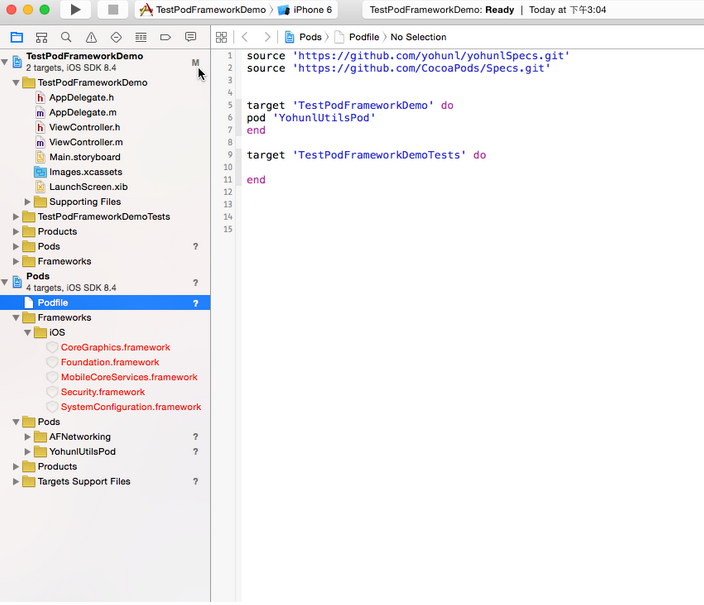Open the find navigator magnifier icon
The width and height of the screenshot is (704, 605).
[x=66, y=37]
